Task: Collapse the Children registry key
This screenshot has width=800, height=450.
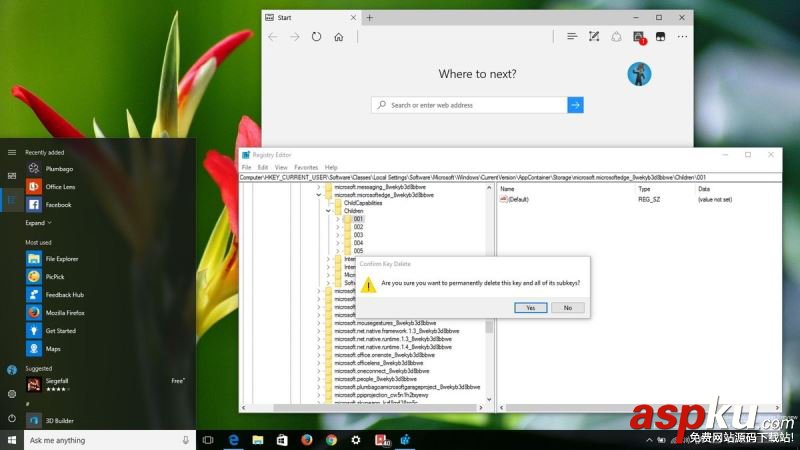Action: click(x=328, y=211)
